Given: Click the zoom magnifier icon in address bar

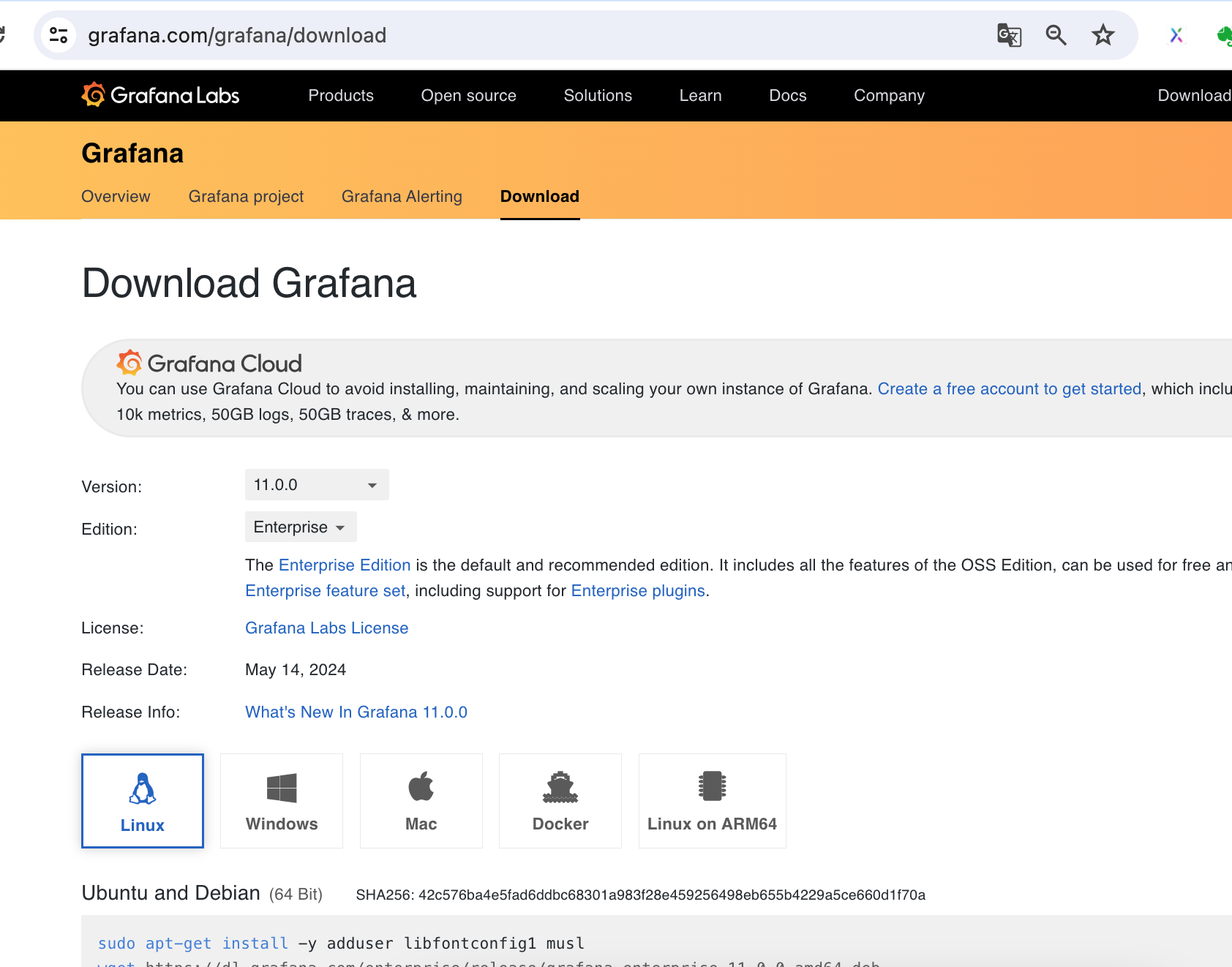Looking at the screenshot, I should click(1056, 35).
